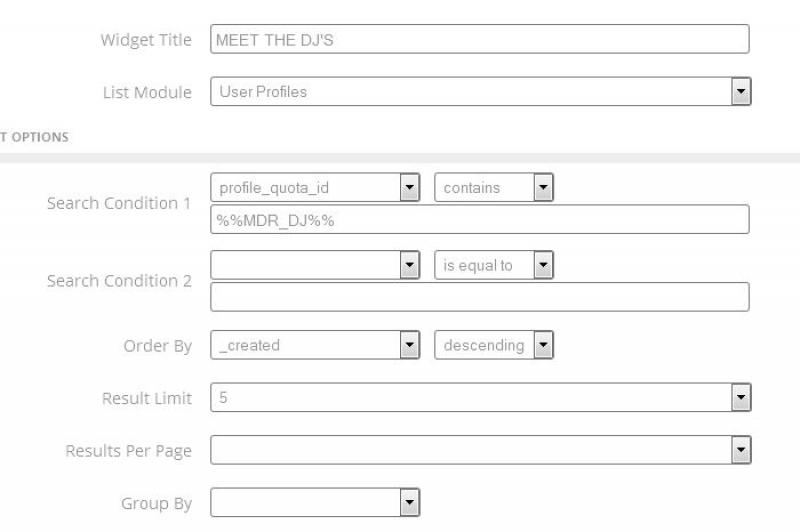Click the 'List Module' label

[x=147, y=92]
